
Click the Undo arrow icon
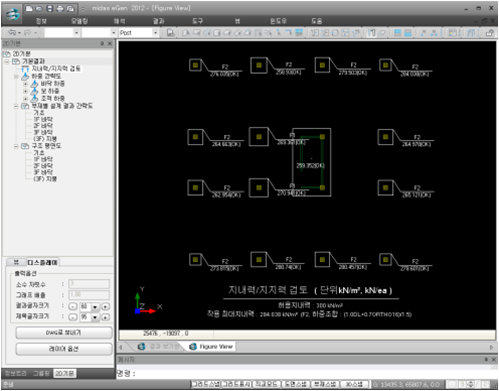(x=12, y=32)
